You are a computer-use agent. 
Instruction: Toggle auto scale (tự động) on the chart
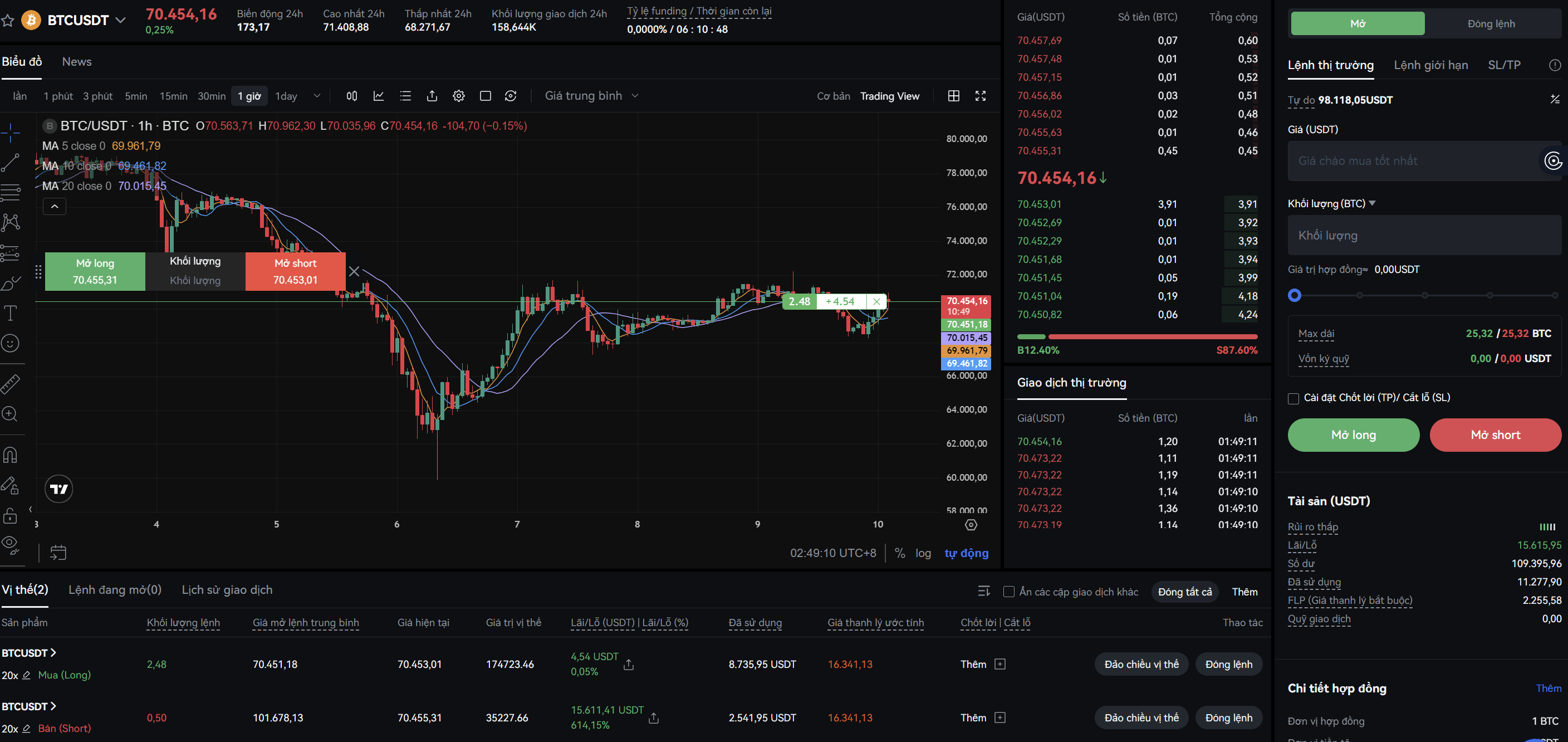(966, 553)
